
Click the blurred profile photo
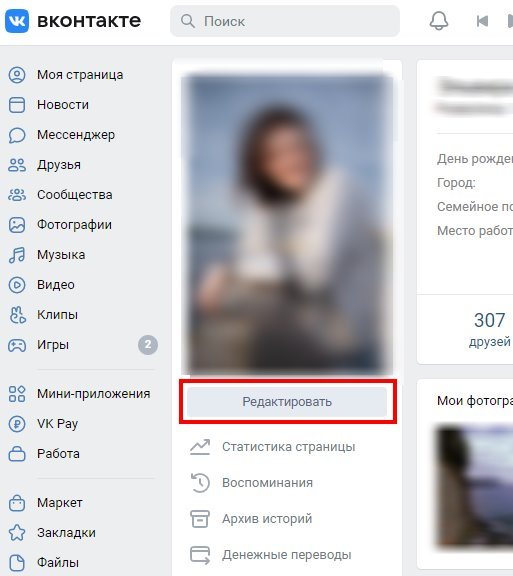click(287, 224)
